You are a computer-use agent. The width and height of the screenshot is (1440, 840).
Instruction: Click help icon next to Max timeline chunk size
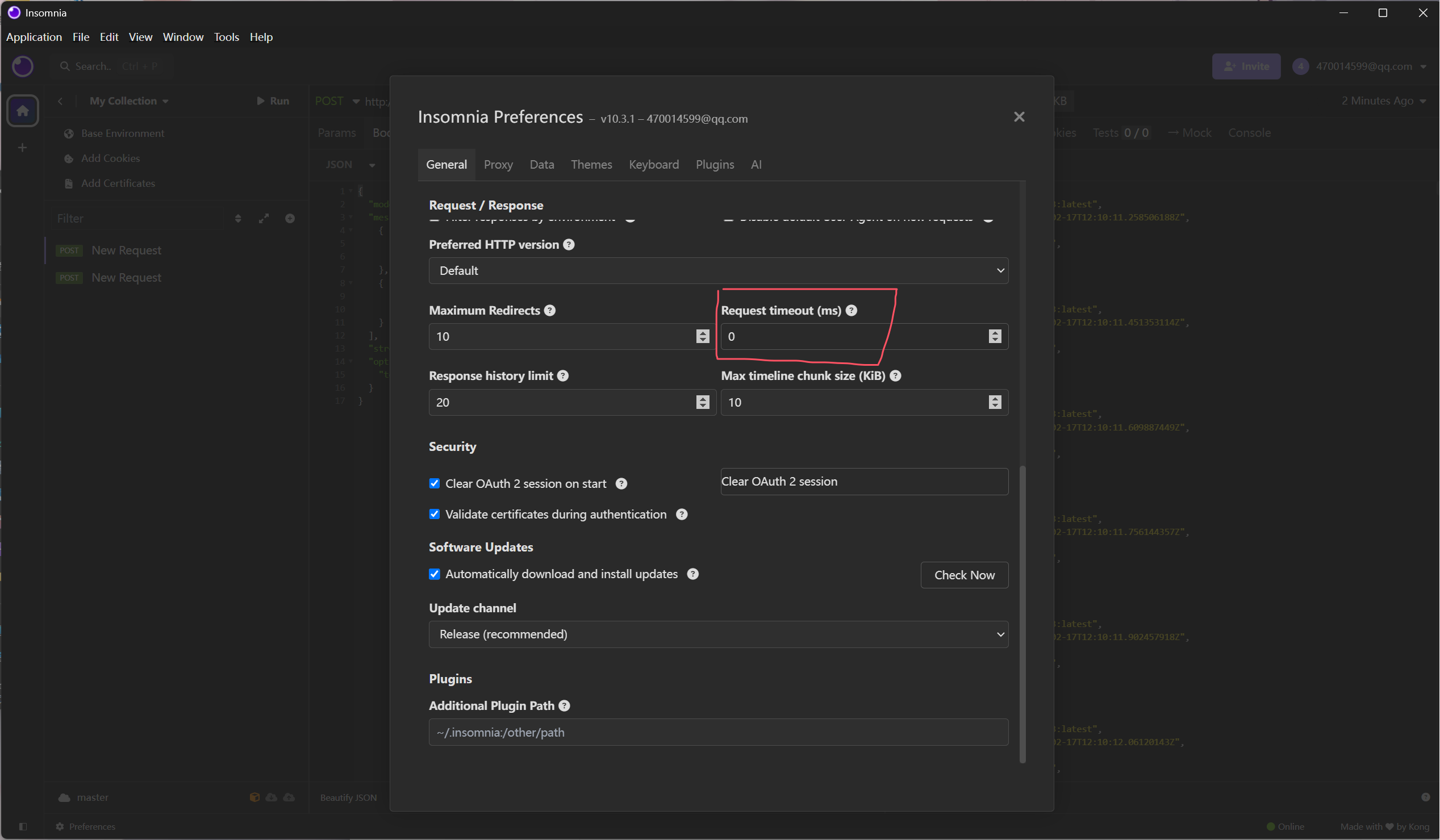pyautogui.click(x=896, y=376)
